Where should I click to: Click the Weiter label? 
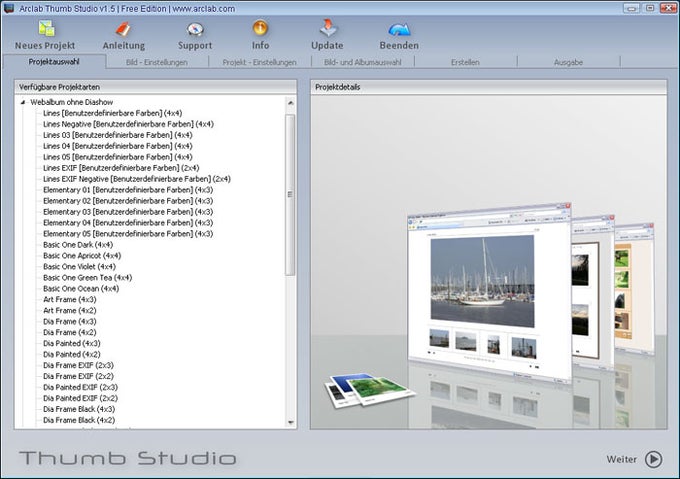point(621,459)
